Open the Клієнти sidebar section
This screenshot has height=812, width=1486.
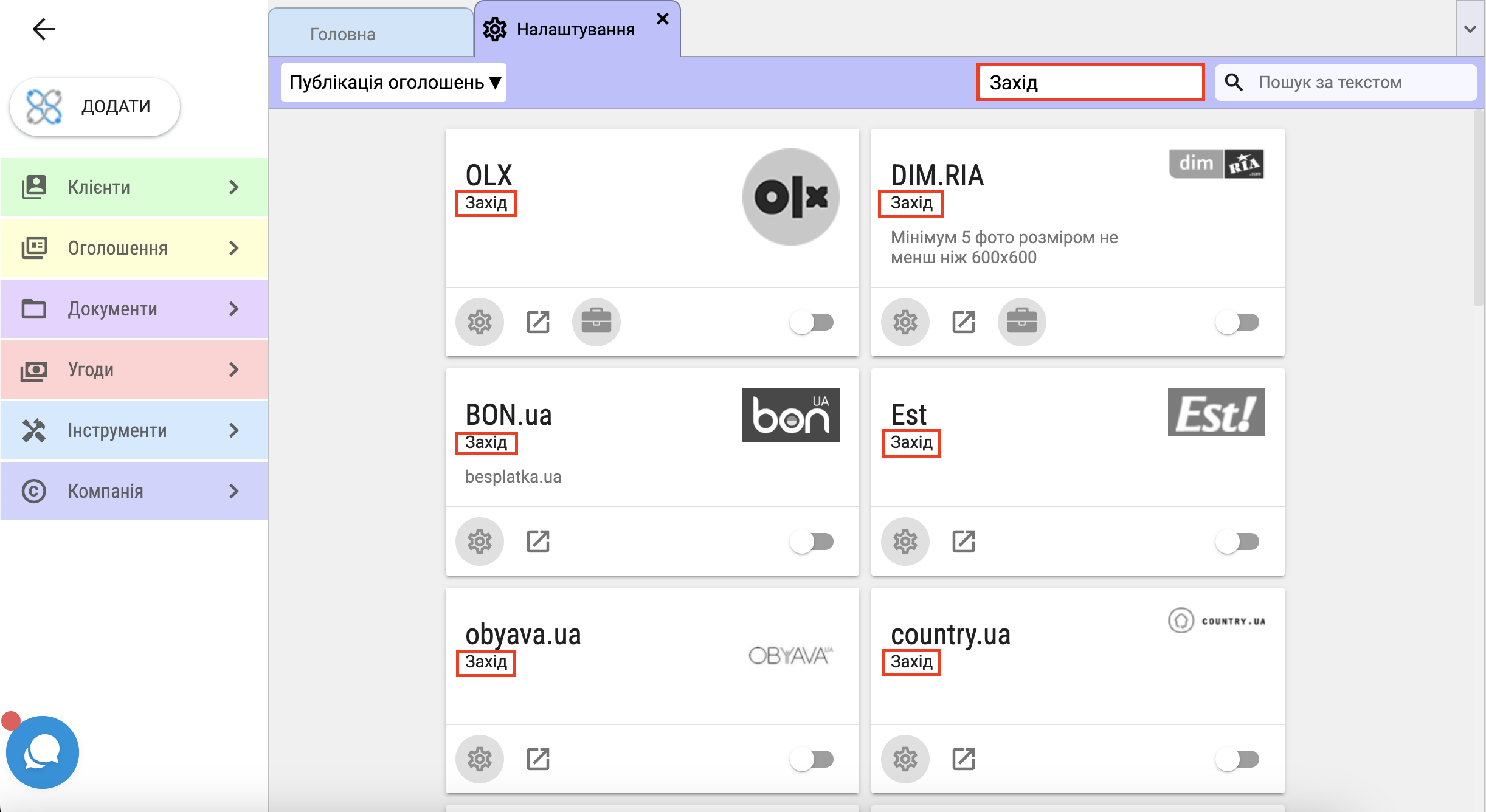point(134,187)
